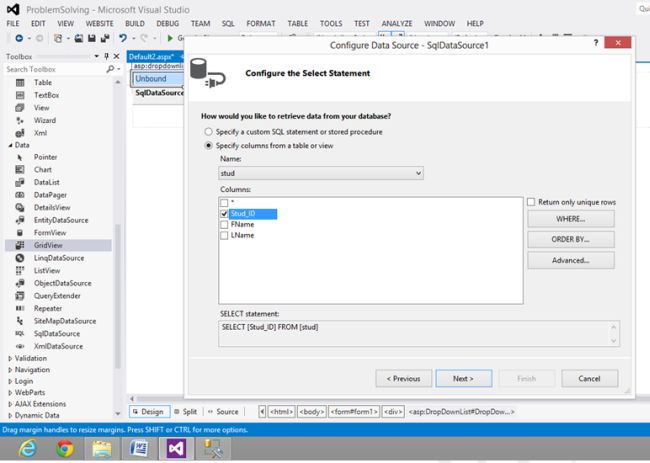Click the Save toolbar icon
This screenshot has height=463, width=650.
(92, 38)
